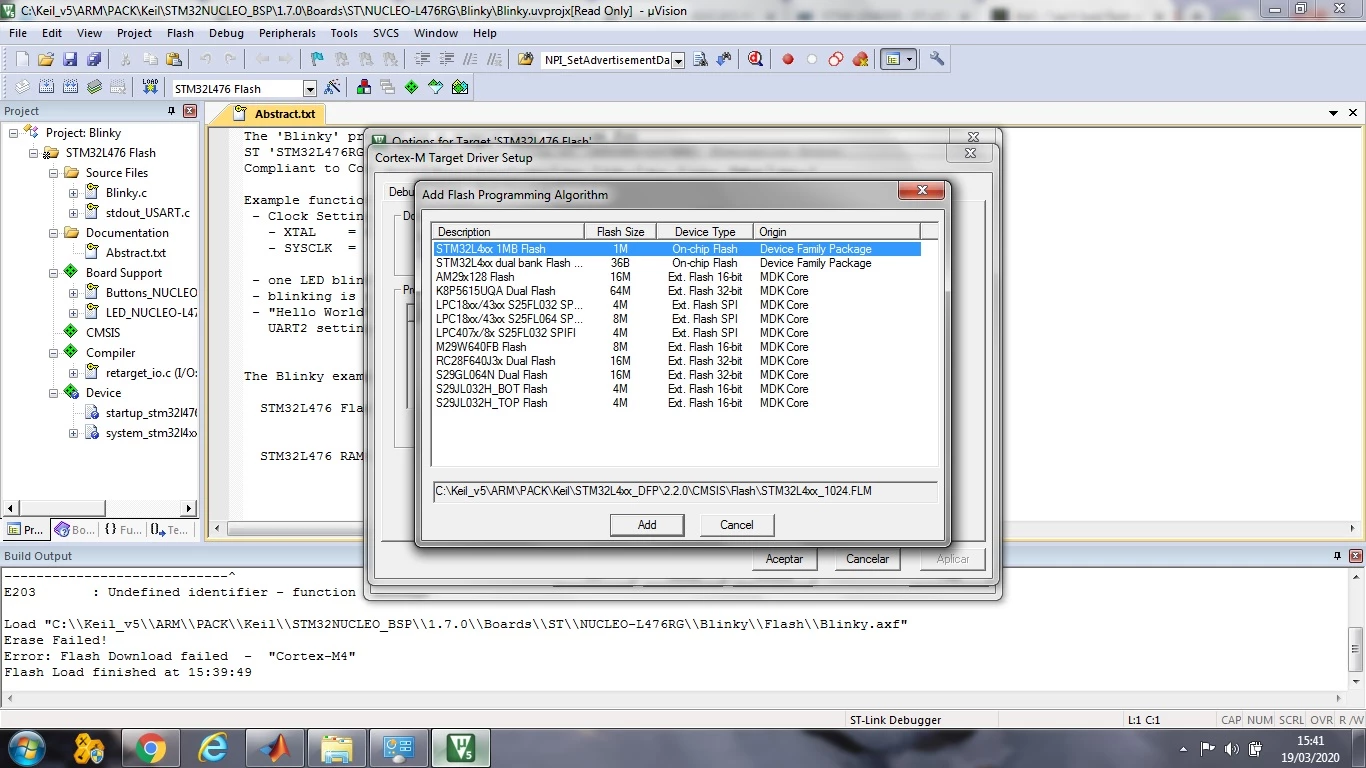Click the Manage Project Items icon
Screen dimensions: 1366x768
point(364,88)
